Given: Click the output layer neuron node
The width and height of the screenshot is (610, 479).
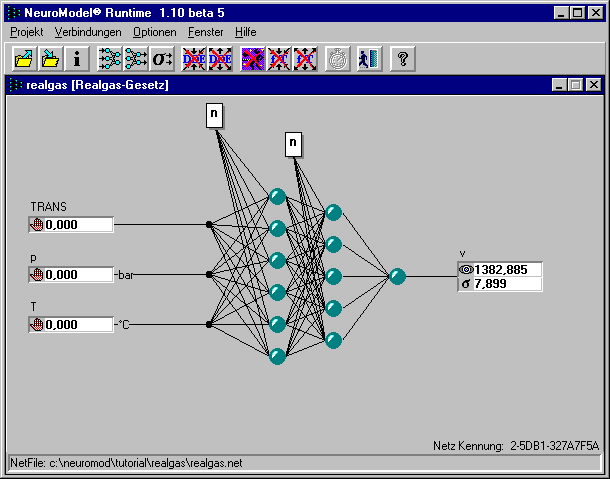Looking at the screenshot, I should (397, 276).
